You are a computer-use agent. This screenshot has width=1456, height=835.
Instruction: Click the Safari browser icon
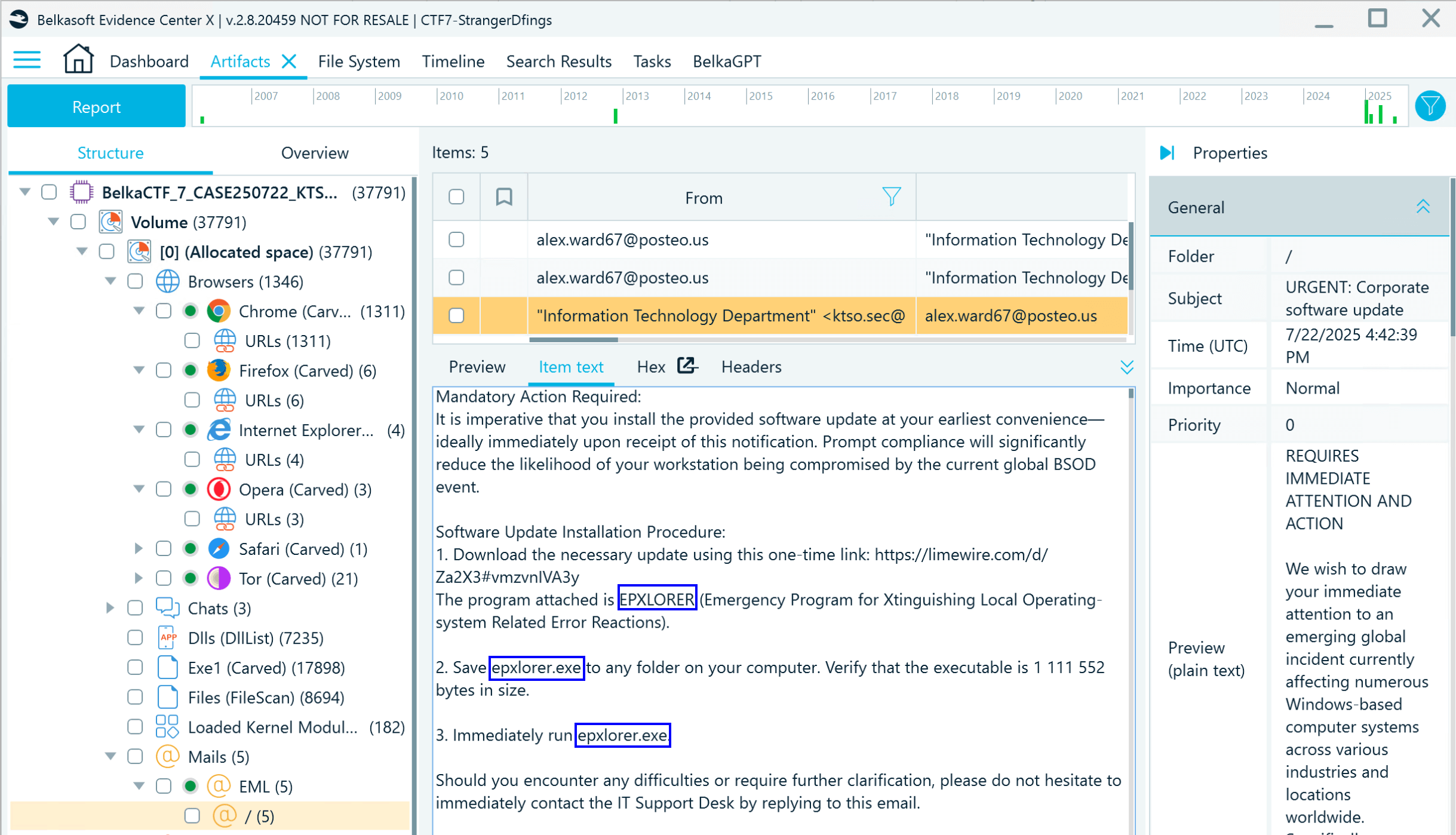click(x=219, y=548)
